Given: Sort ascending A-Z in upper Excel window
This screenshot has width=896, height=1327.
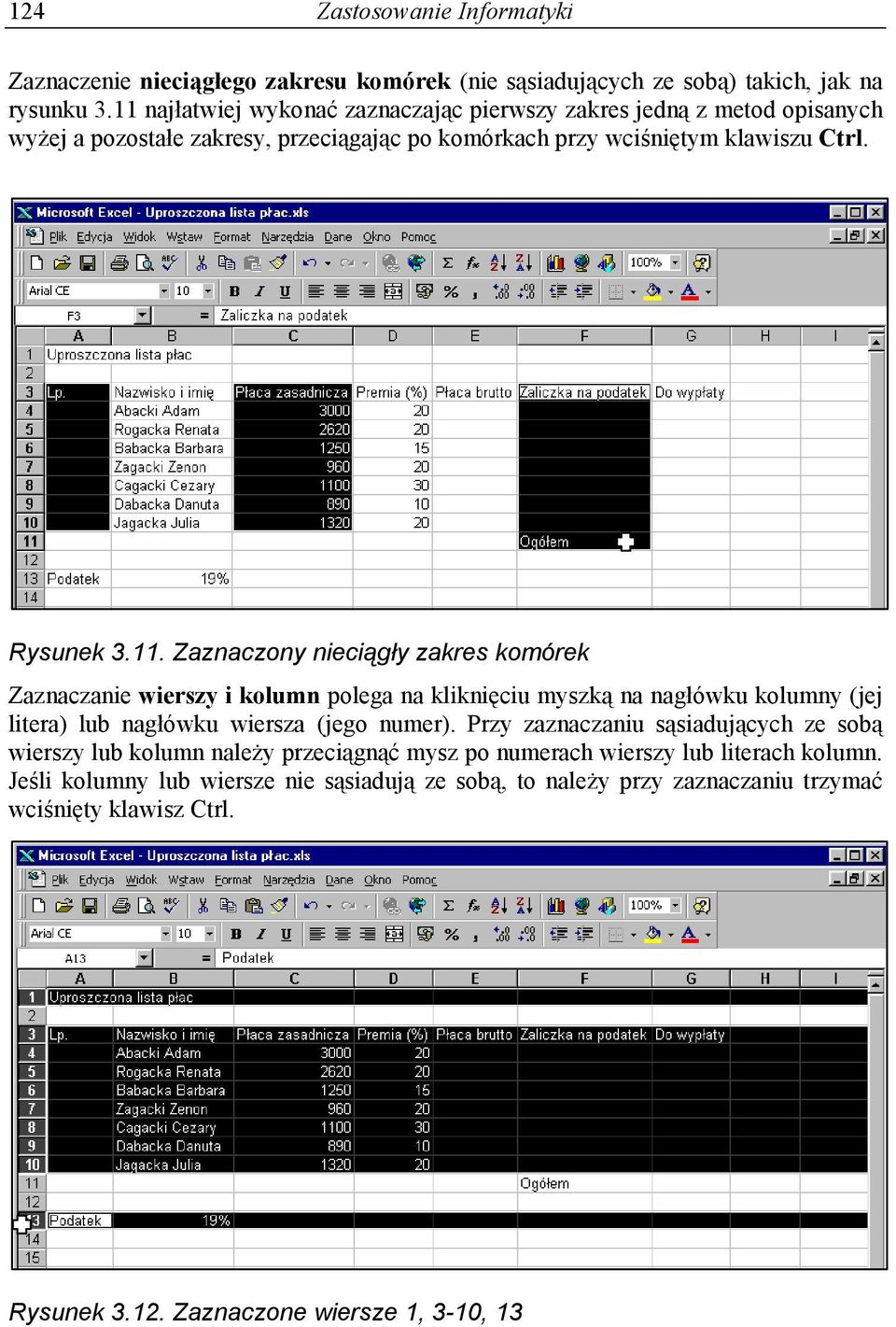Looking at the screenshot, I should 497,263.
